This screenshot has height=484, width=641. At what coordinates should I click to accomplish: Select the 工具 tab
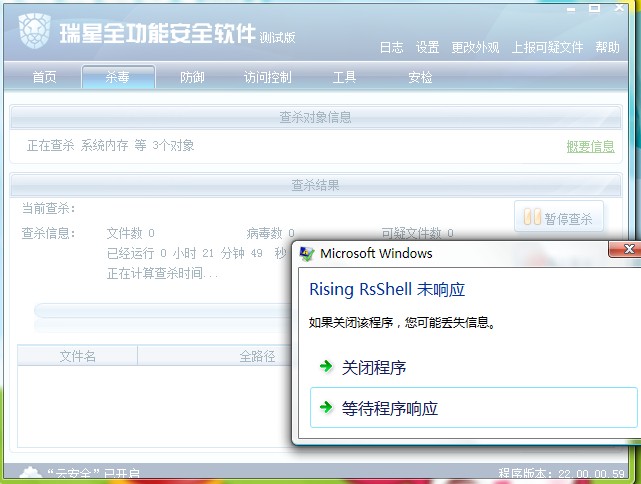coord(344,77)
